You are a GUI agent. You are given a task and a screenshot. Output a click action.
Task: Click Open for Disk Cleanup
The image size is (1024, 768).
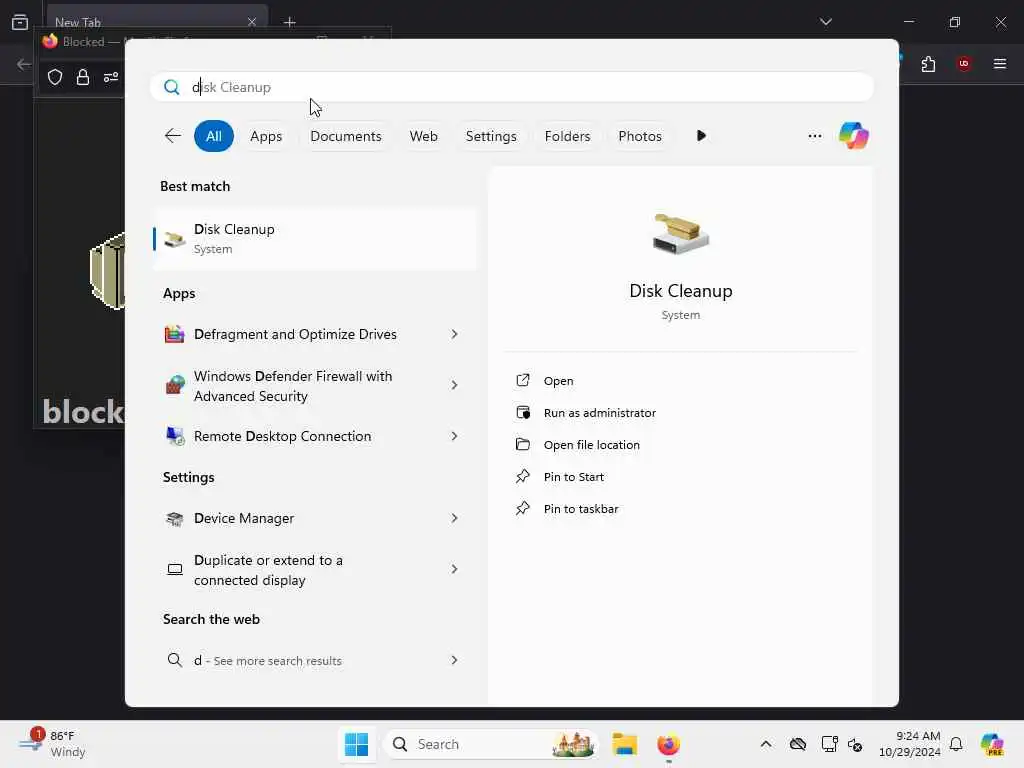558,381
